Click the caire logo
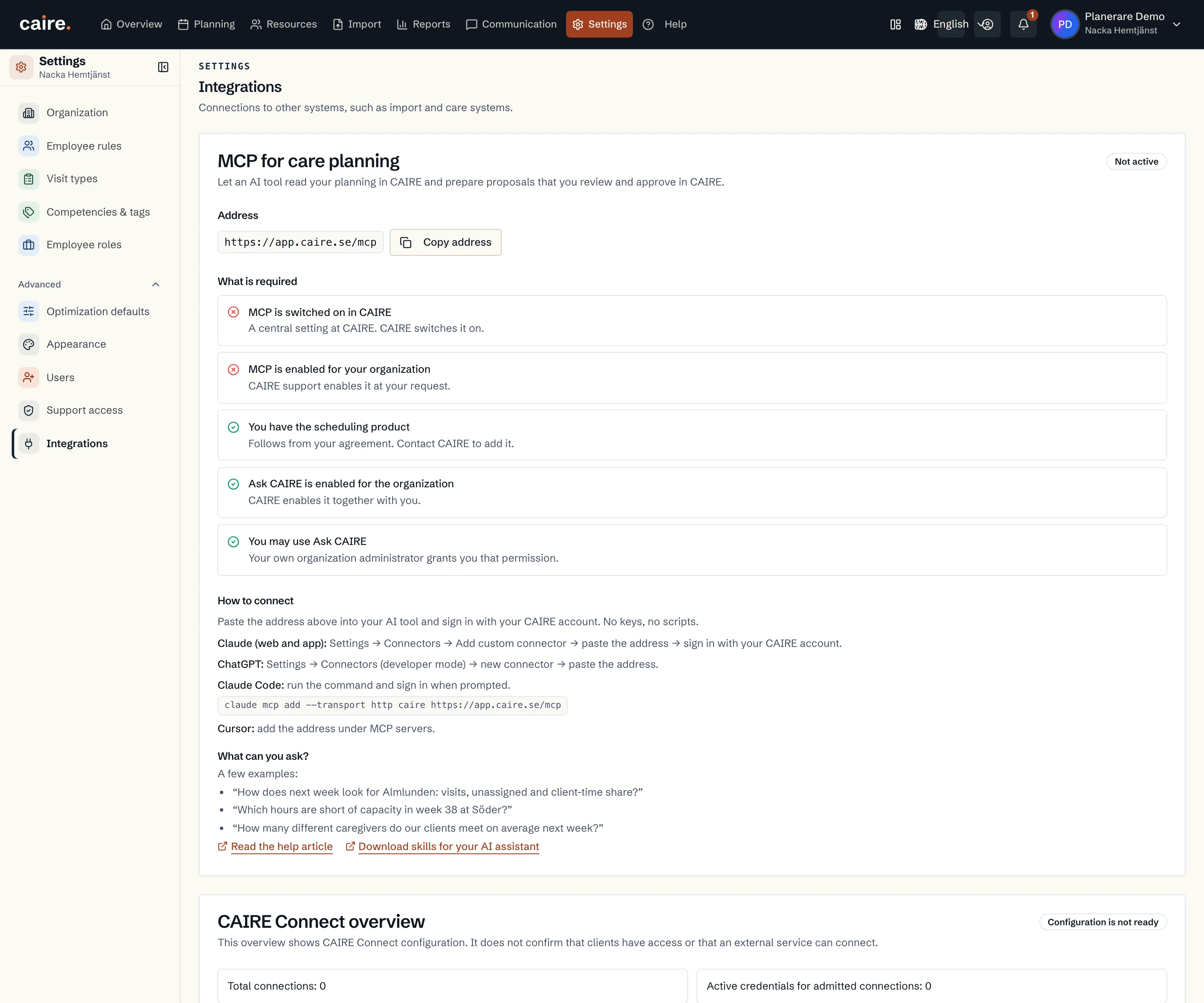The width and height of the screenshot is (1204, 1003). click(x=45, y=23)
